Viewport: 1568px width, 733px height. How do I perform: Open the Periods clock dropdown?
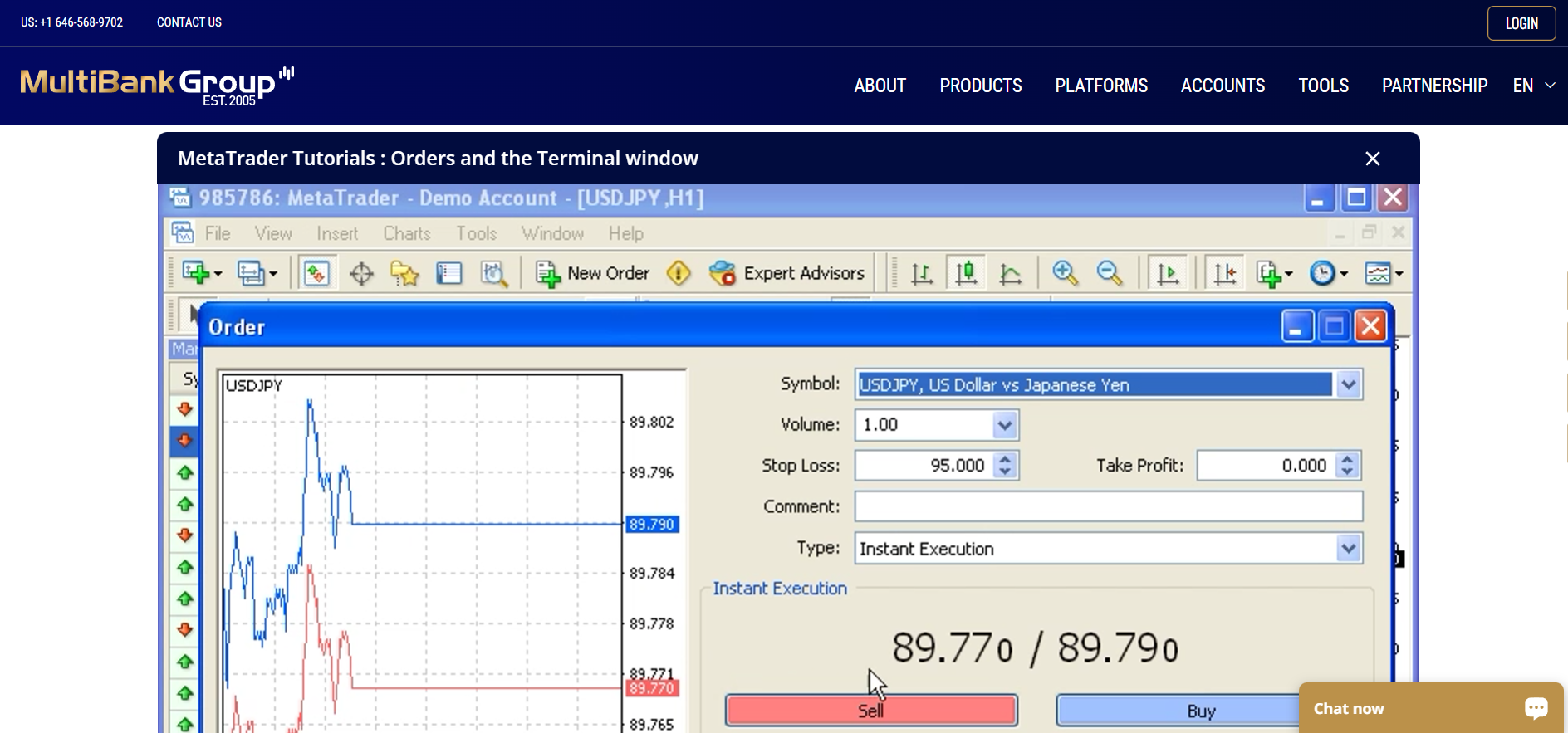pos(1328,273)
